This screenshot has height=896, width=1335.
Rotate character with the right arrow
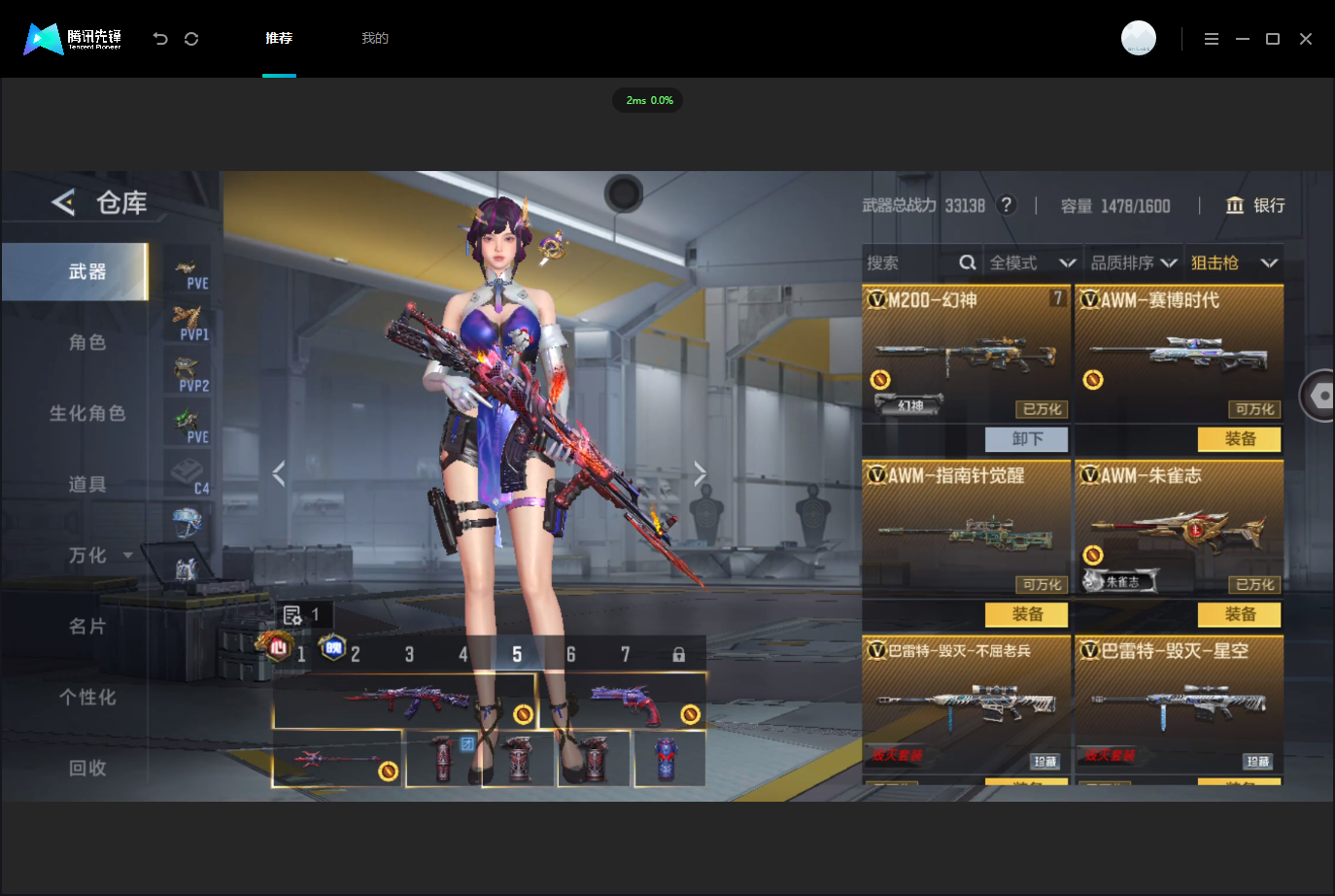700,473
